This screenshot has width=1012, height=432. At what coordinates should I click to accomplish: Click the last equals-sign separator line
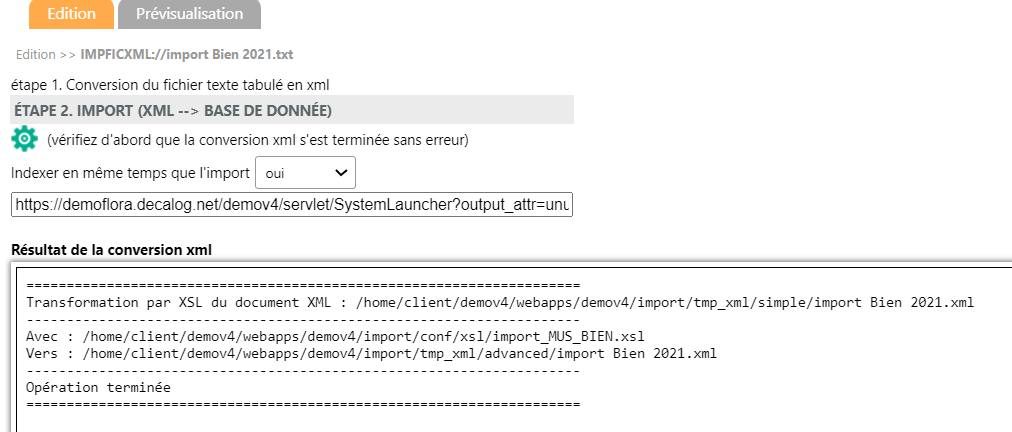(303, 405)
